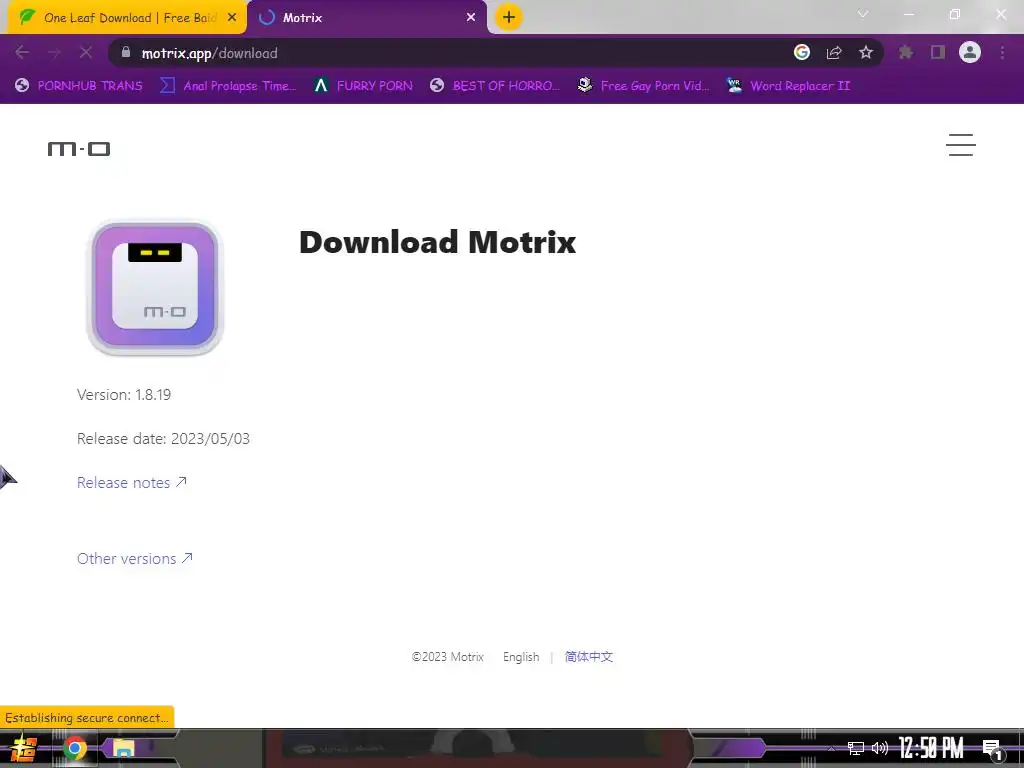Open the Motrix site hamburger menu
This screenshot has height=768, width=1024.
coord(961,145)
